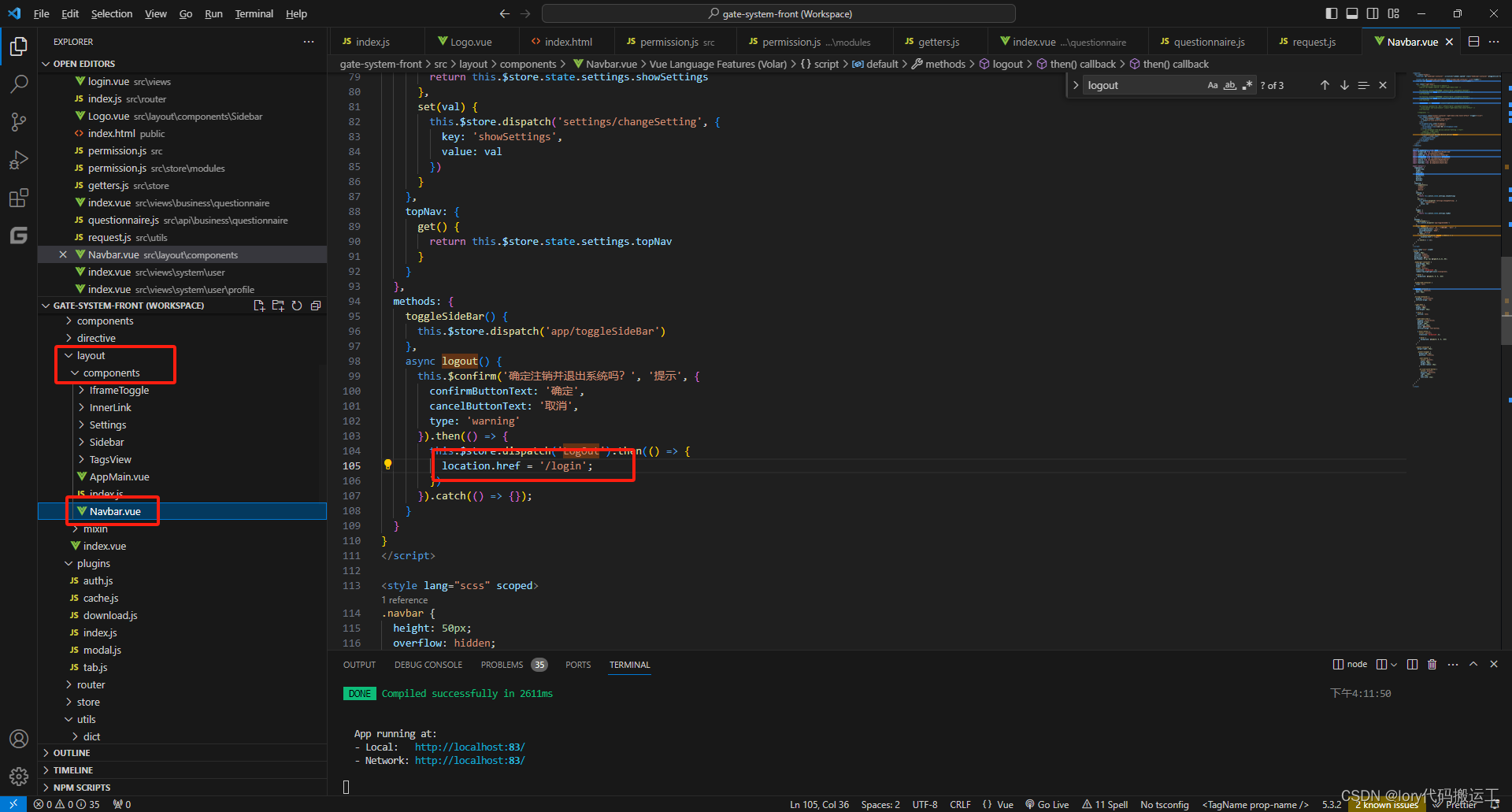Open the Manage gear settings menu

tap(19, 777)
